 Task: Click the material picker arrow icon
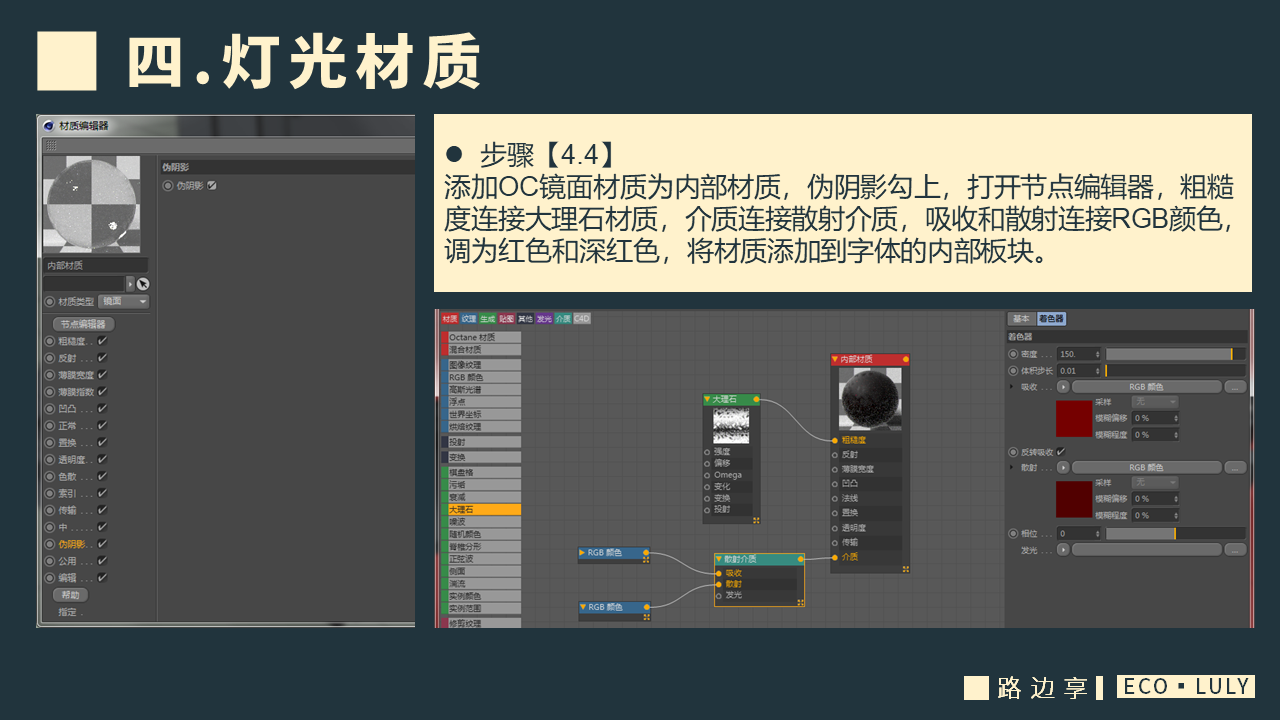[x=143, y=284]
